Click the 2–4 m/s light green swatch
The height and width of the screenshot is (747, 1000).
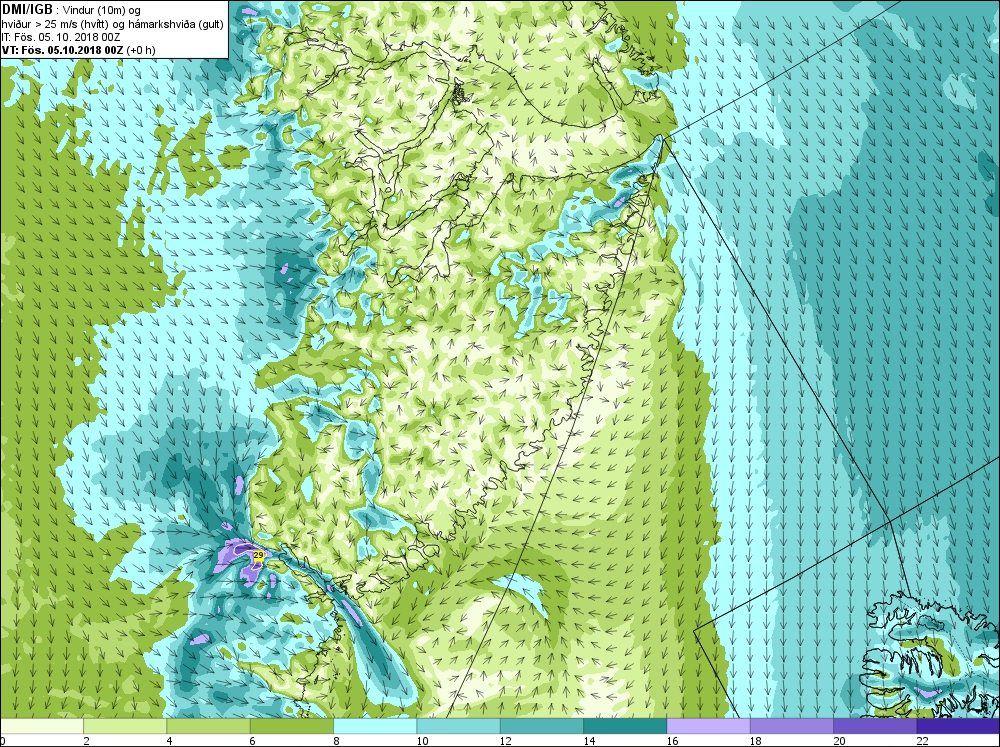125,726
